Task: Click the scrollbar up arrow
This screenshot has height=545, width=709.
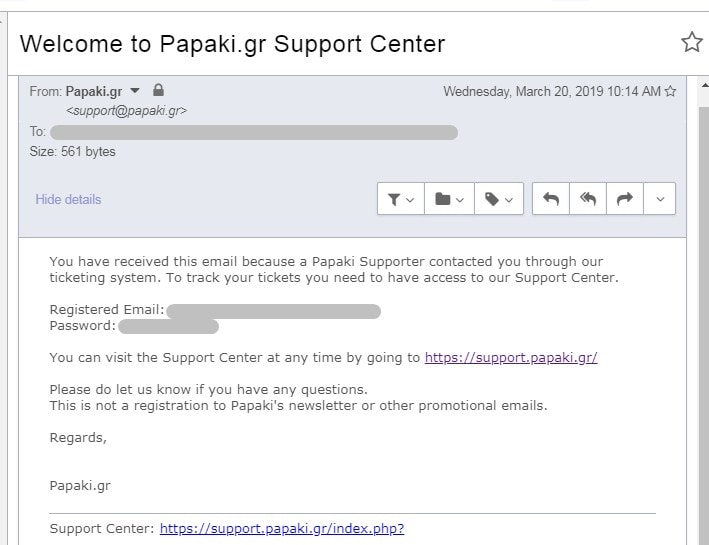Action: click(x=704, y=85)
